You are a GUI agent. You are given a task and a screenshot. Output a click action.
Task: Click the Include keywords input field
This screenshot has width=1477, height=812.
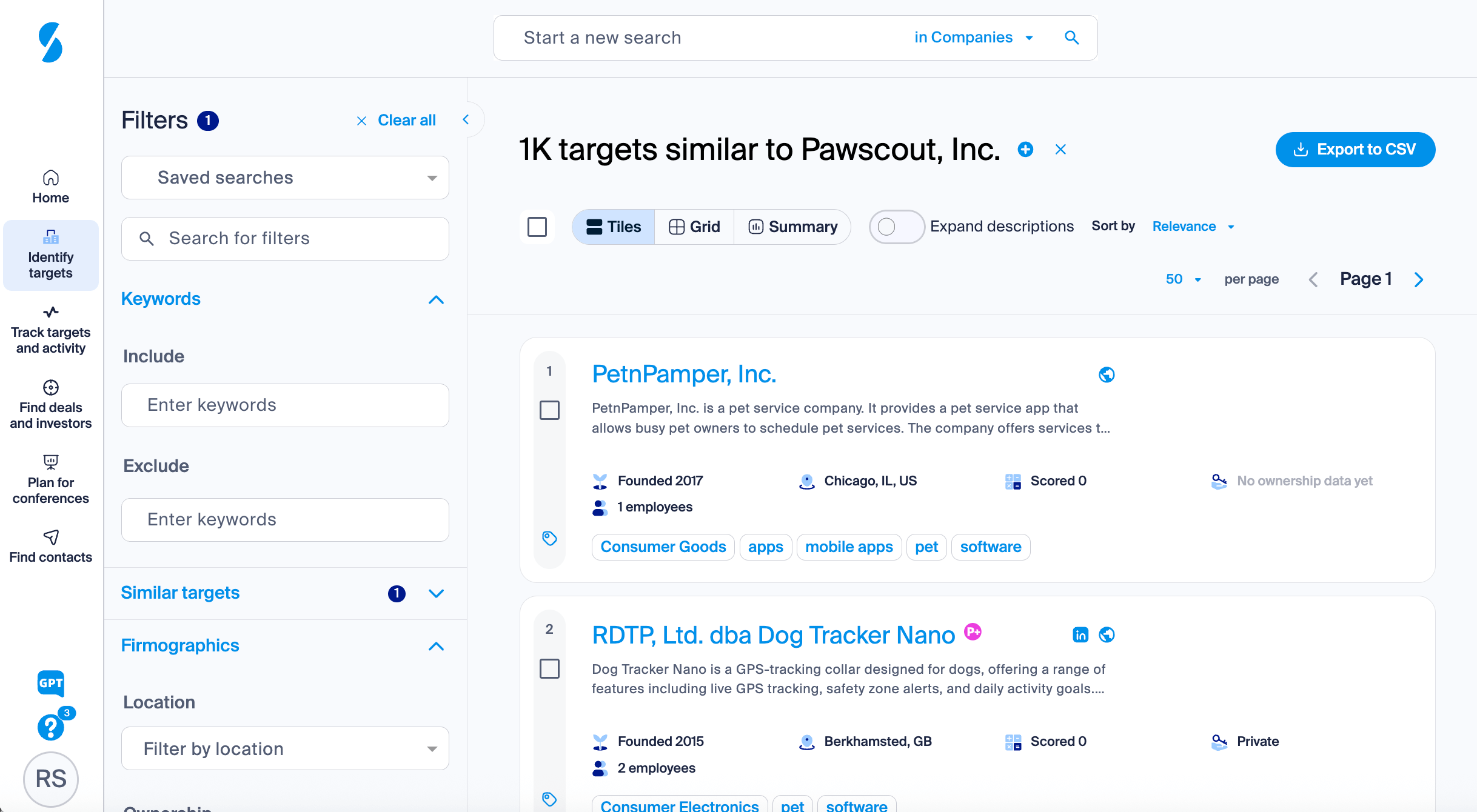[x=285, y=405]
